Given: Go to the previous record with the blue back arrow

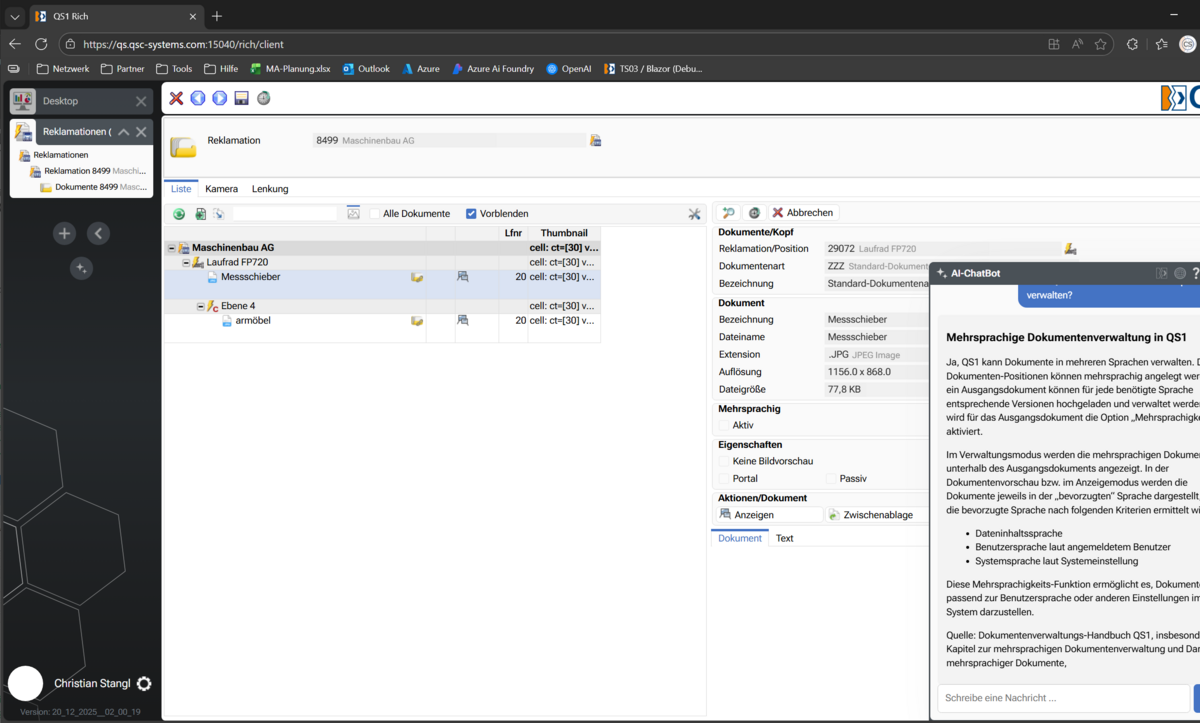Looking at the screenshot, I should click(x=198, y=98).
